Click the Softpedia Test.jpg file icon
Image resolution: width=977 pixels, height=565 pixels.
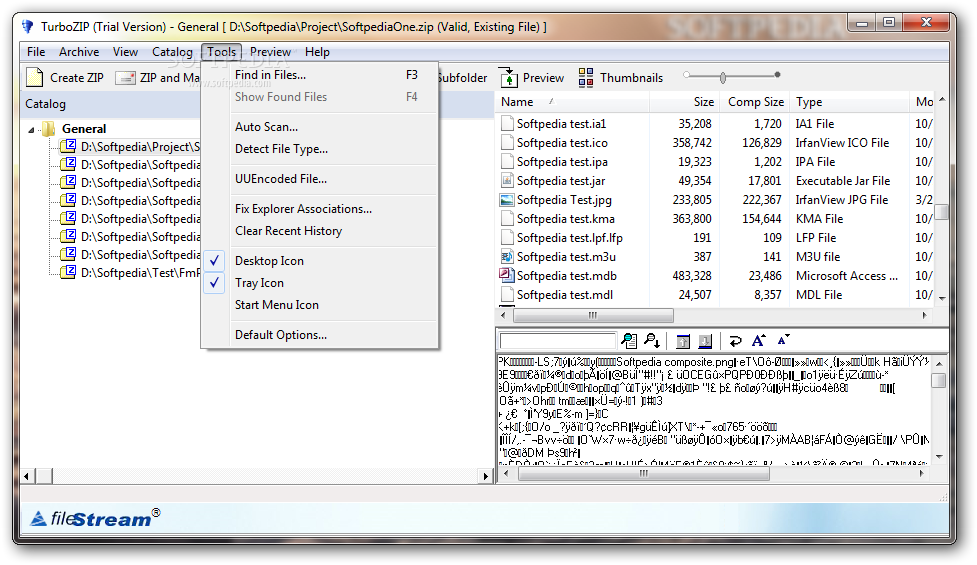507,200
